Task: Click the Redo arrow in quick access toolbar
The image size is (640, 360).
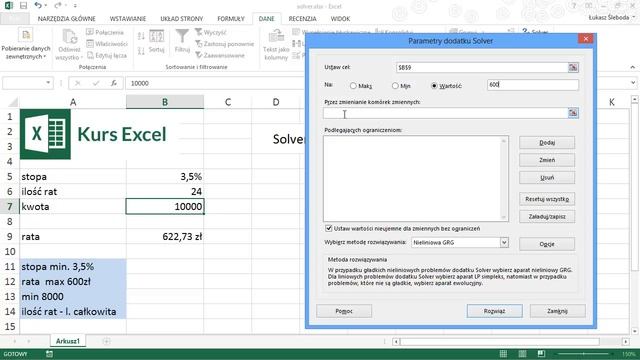Action: point(58,5)
